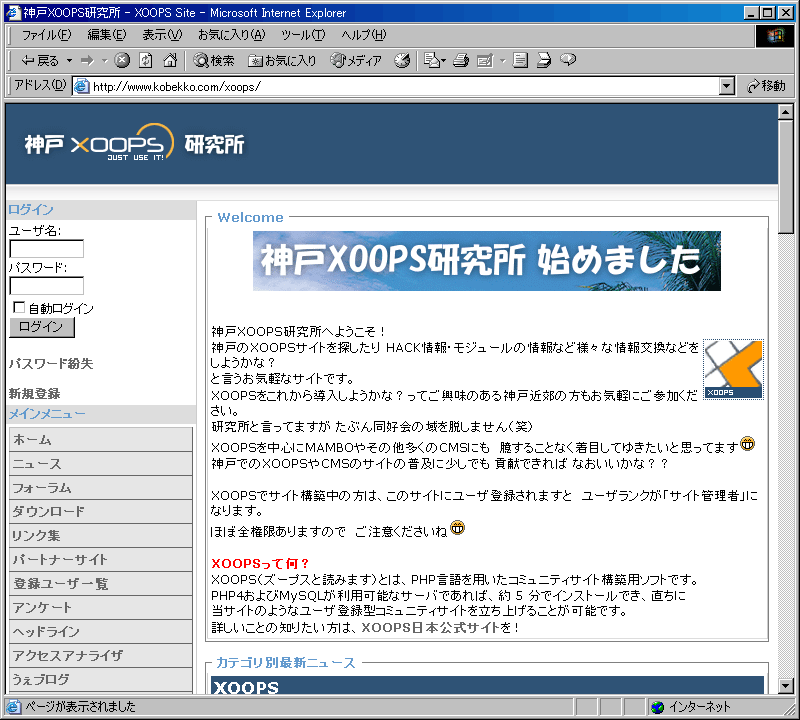
Task: Open Access Analyzer (アクセスアナライザ) menu item
Action: tap(101, 655)
